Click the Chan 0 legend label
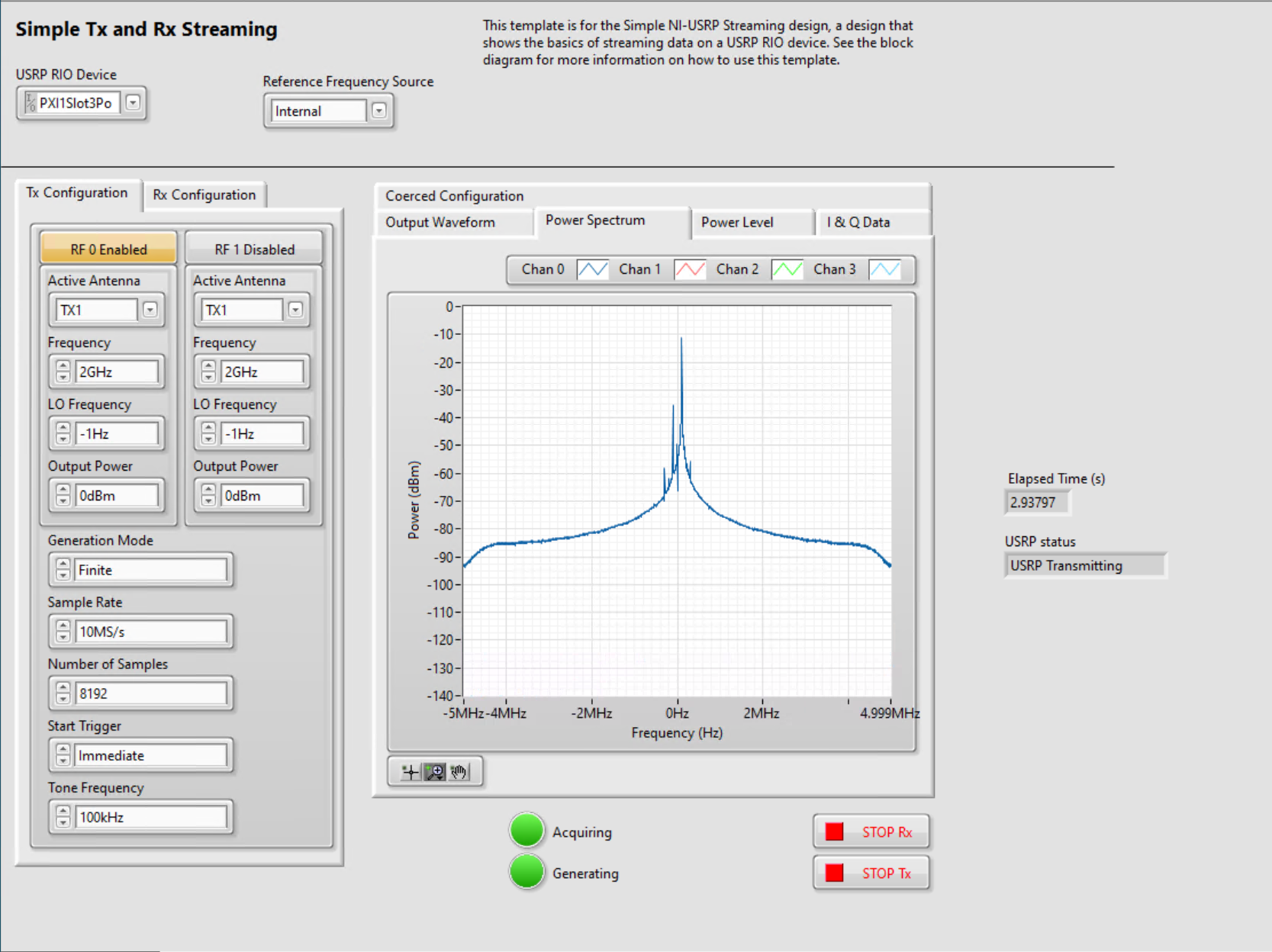The height and width of the screenshot is (952, 1272). tap(543, 269)
